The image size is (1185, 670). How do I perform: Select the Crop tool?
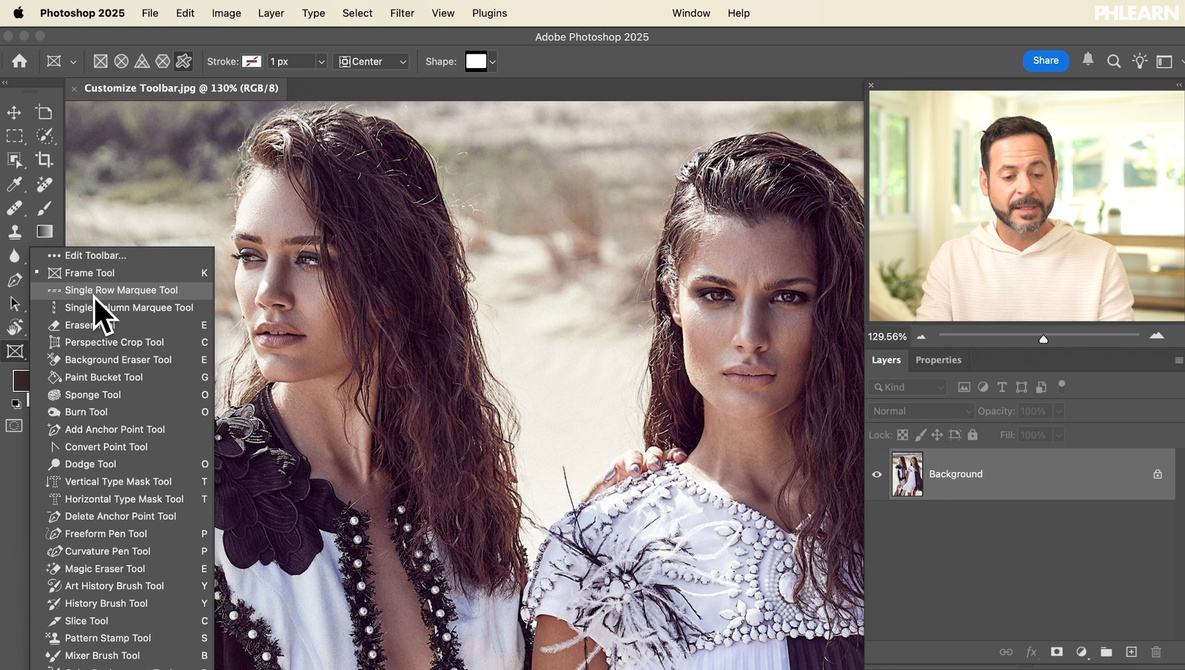(44, 160)
